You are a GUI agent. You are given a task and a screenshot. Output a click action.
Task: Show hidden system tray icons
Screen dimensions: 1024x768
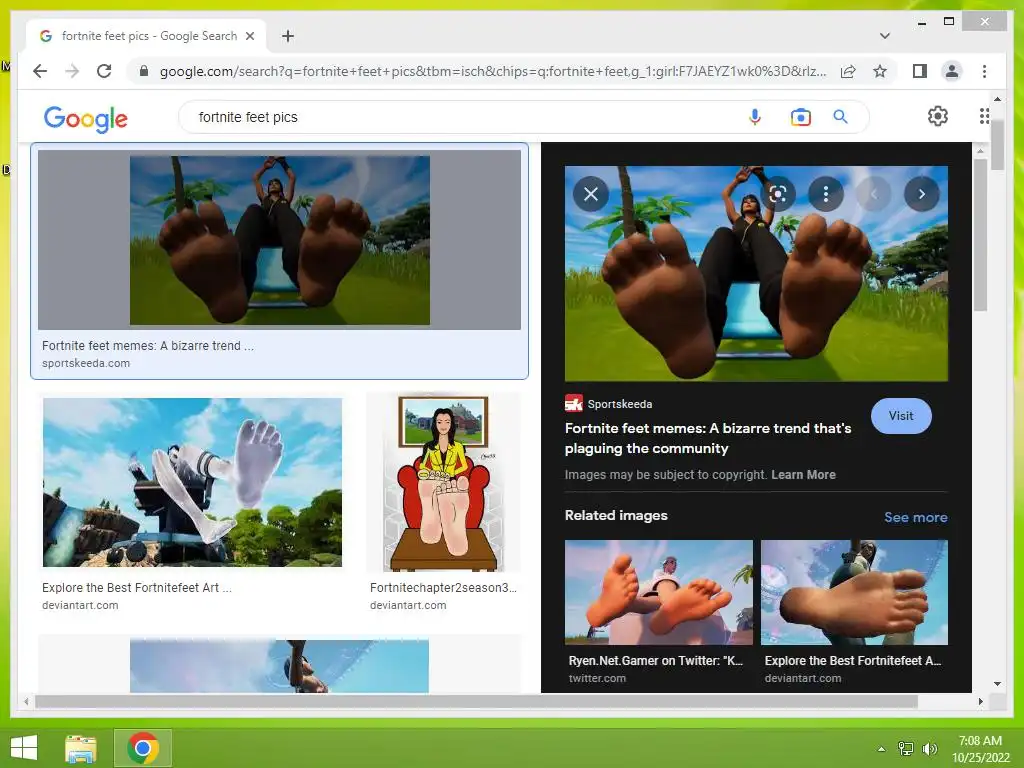coord(881,749)
